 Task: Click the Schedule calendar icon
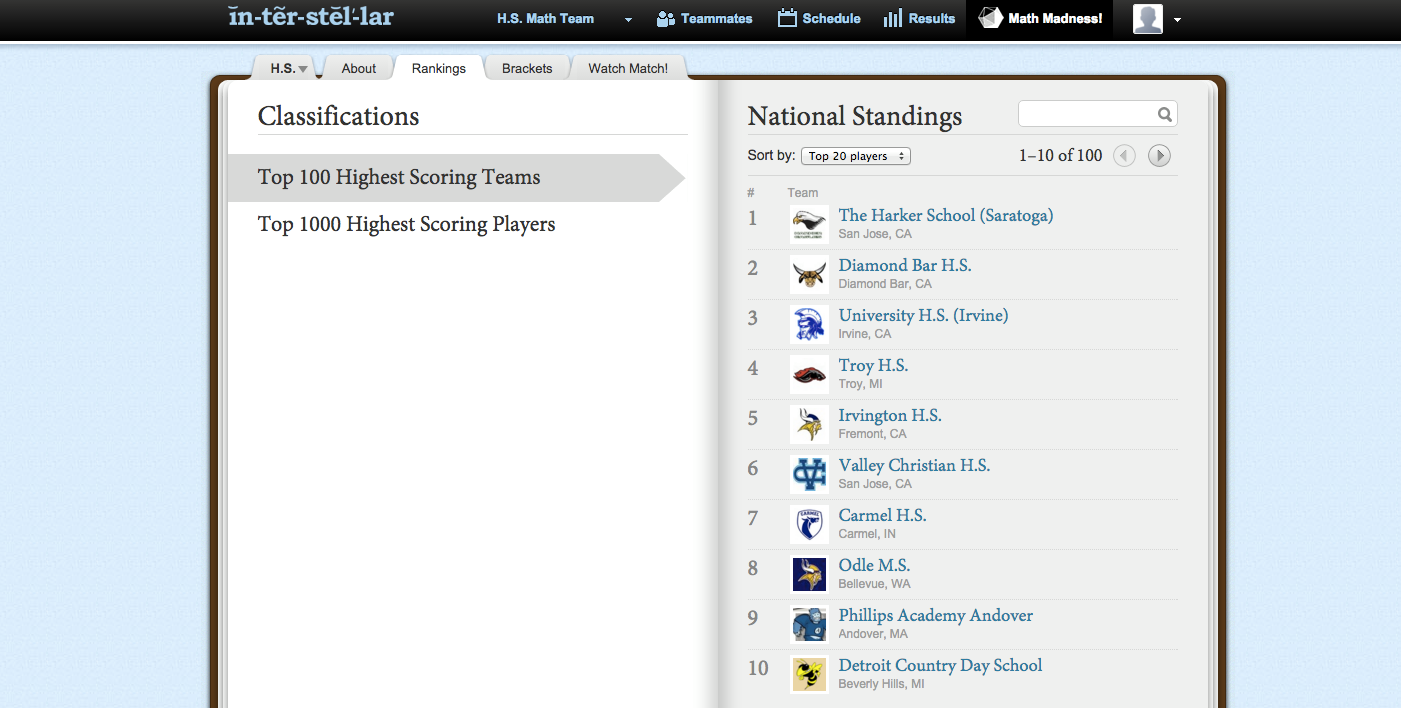787,18
